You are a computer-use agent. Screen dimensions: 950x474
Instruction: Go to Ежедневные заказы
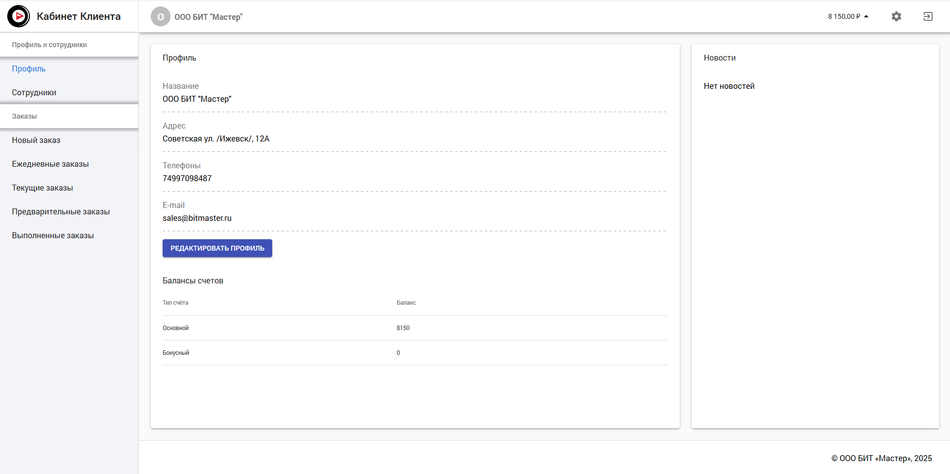(50, 164)
